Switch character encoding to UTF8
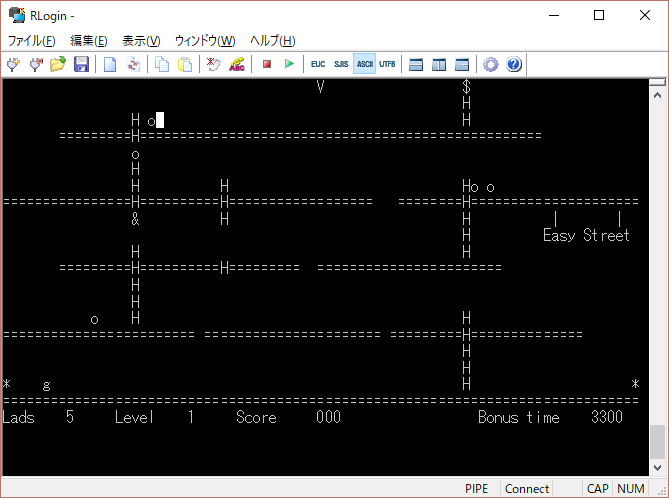The height and width of the screenshot is (498, 669). pos(387,64)
